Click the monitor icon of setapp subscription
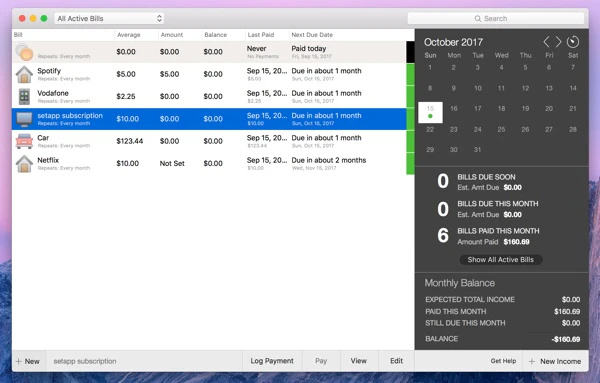The image size is (600, 383). coord(24,119)
